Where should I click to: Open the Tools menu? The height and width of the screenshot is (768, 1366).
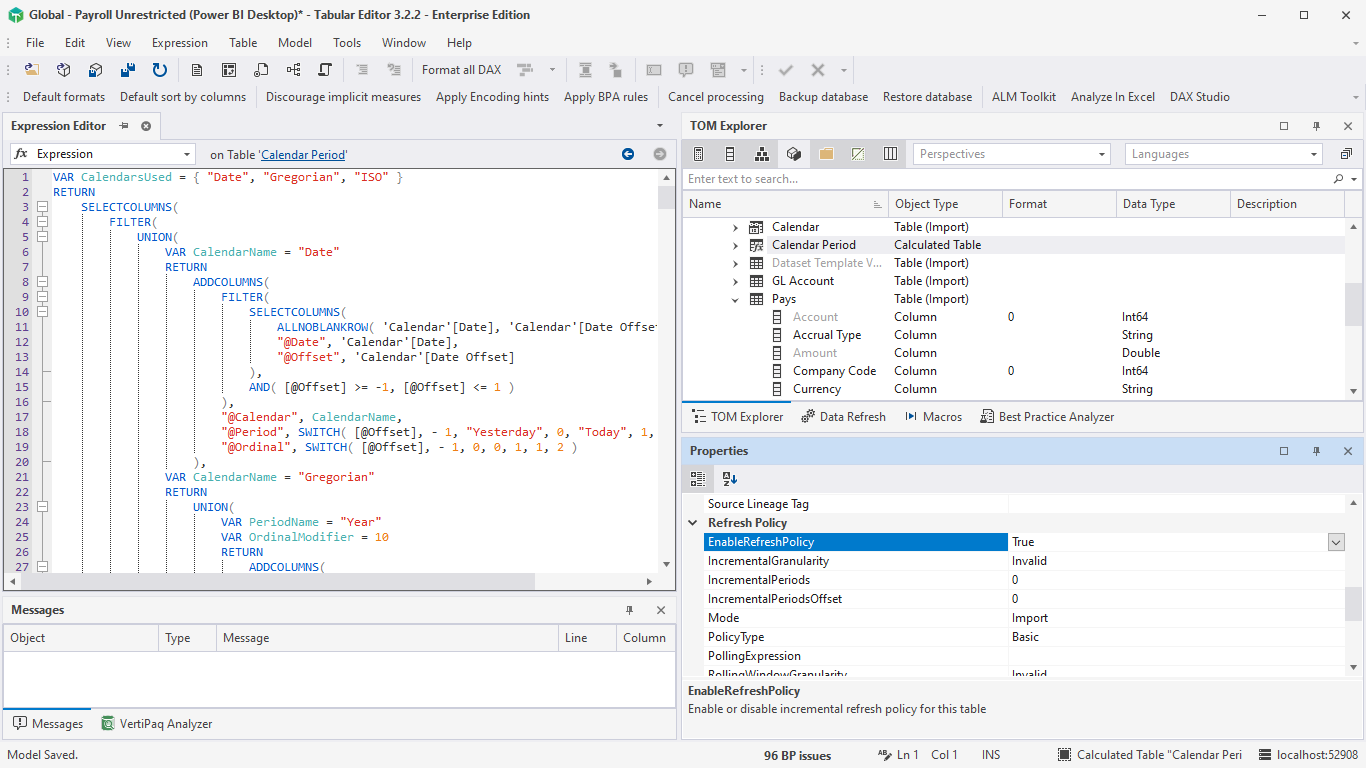click(347, 43)
